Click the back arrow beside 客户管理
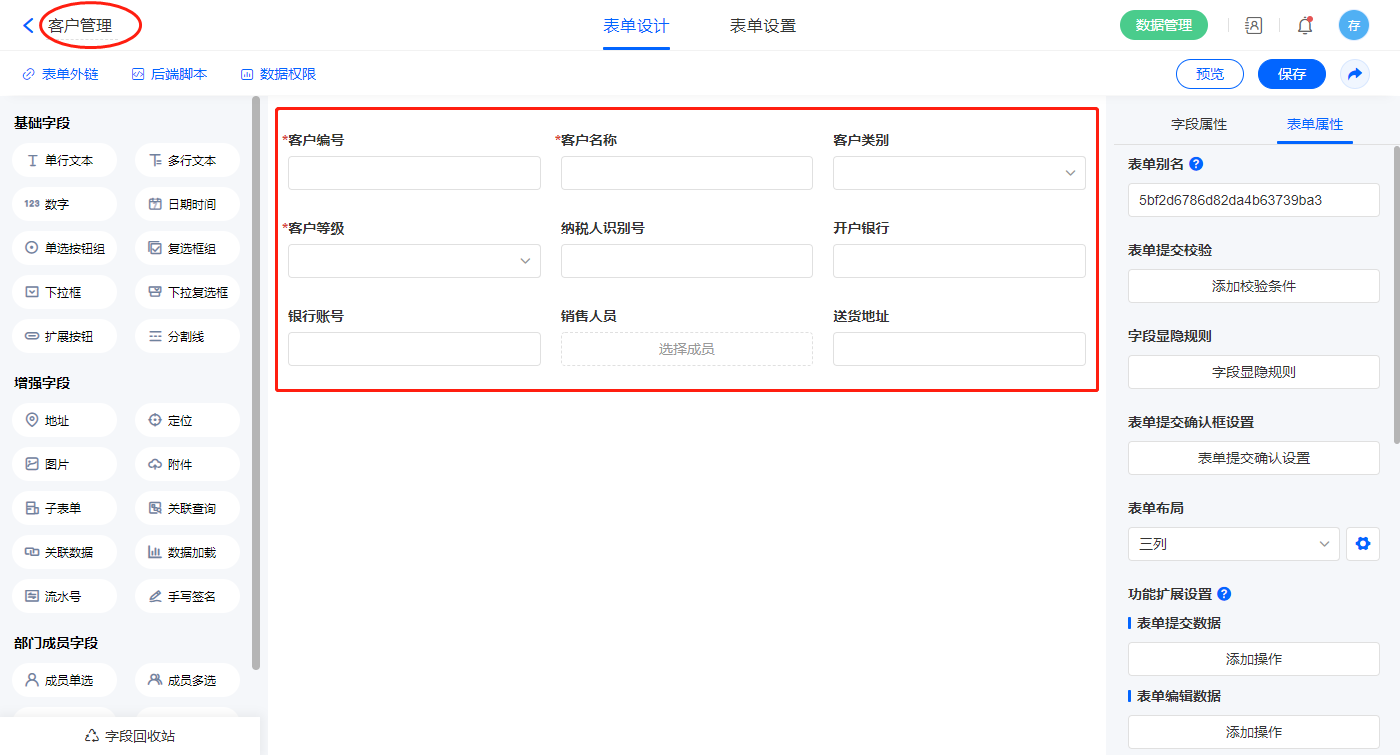The width and height of the screenshot is (1400, 755). coord(28,26)
